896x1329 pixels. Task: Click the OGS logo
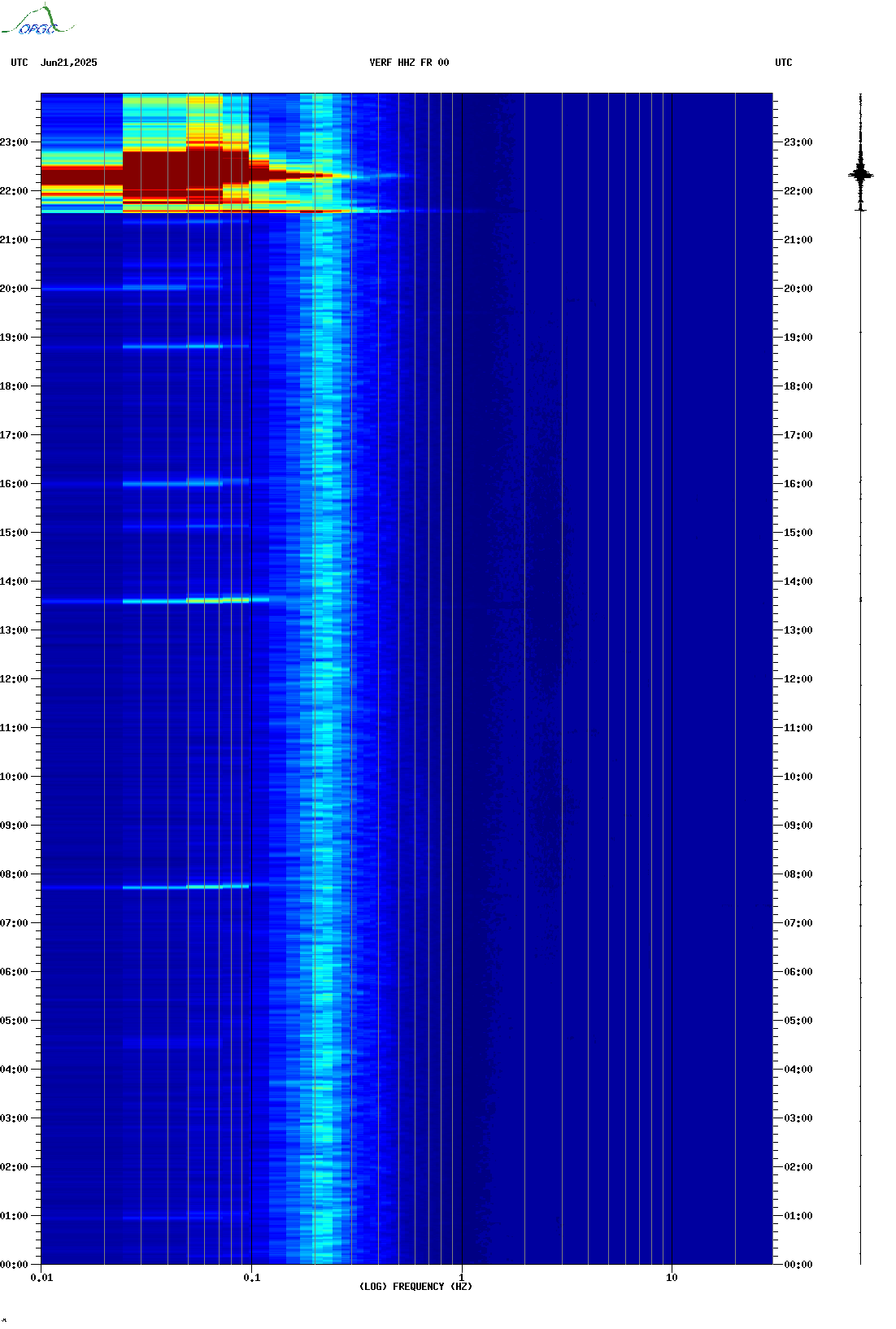click(37, 20)
